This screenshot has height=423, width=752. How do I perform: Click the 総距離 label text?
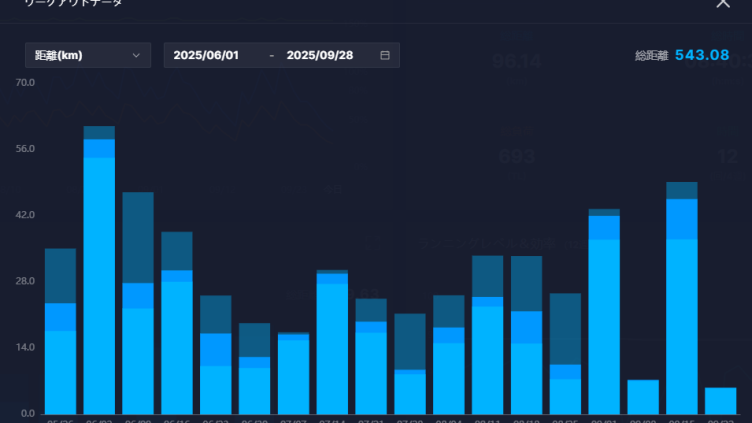(651, 56)
